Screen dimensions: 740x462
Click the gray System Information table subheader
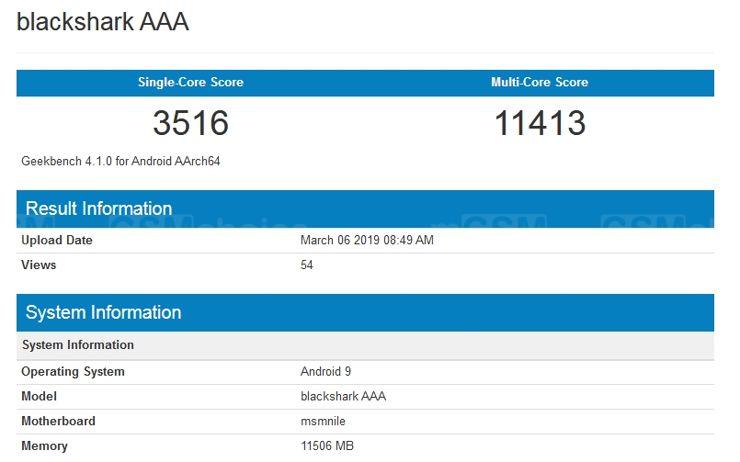pyautogui.click(x=365, y=345)
